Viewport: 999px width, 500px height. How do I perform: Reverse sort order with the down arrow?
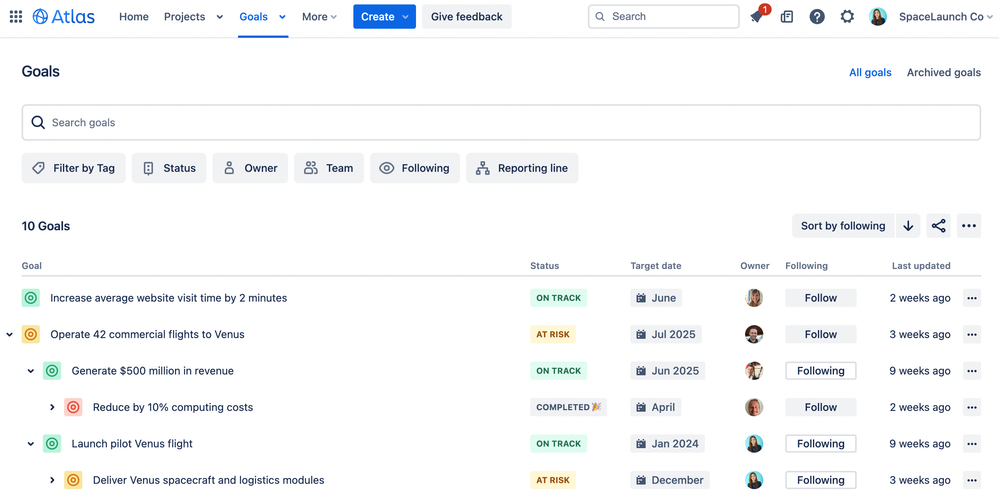[x=908, y=225]
